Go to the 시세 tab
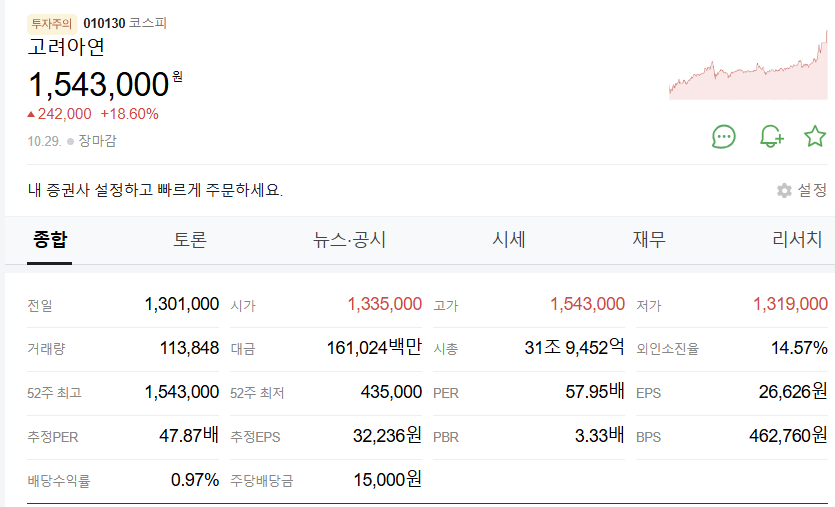835x507 pixels. (508, 240)
